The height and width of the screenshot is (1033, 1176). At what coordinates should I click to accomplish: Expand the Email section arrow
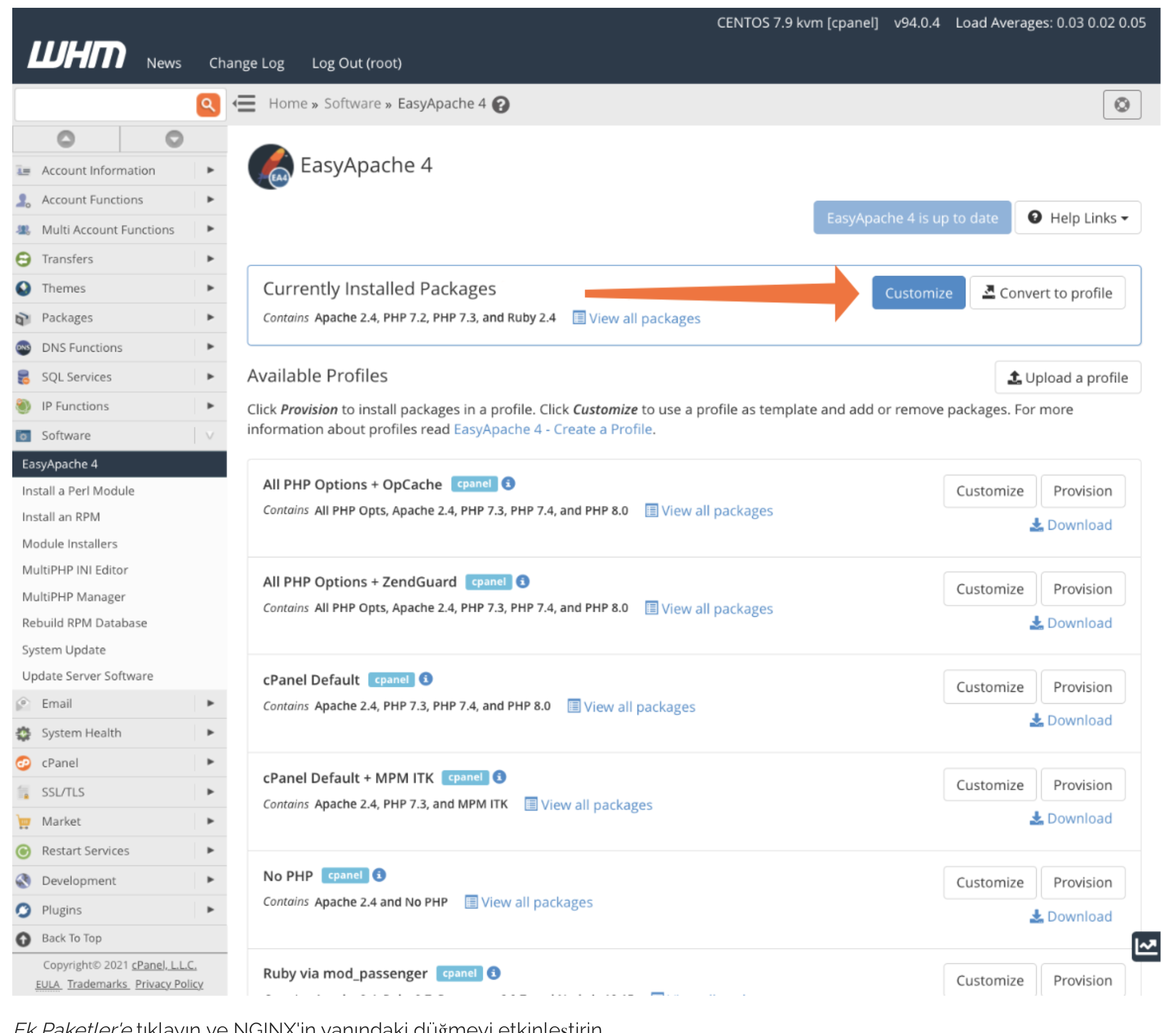(210, 704)
